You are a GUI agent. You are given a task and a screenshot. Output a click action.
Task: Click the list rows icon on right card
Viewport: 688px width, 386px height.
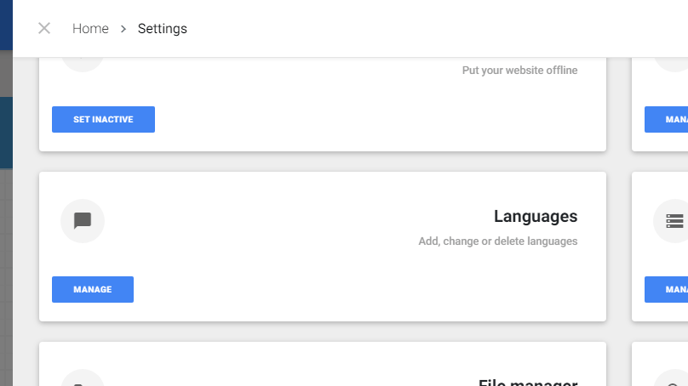point(674,221)
